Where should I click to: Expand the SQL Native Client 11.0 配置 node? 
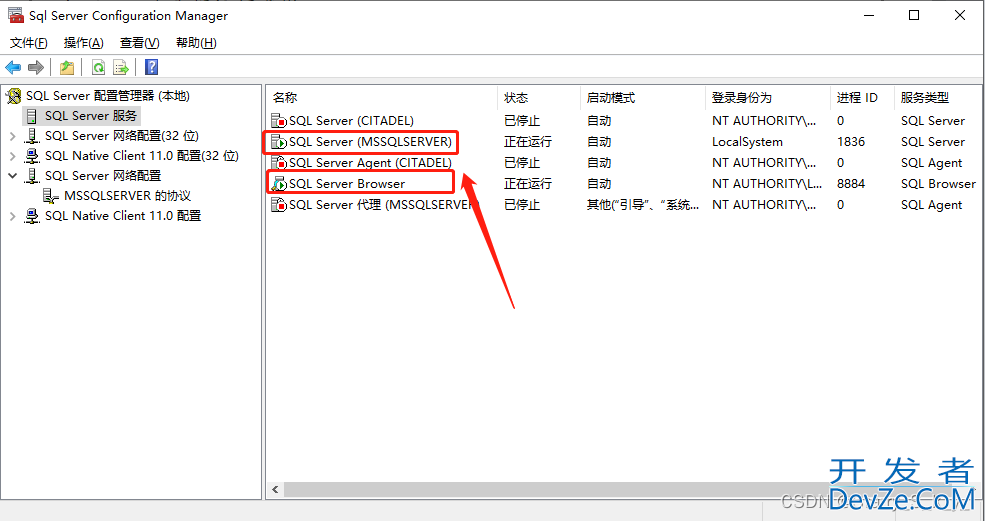12,216
